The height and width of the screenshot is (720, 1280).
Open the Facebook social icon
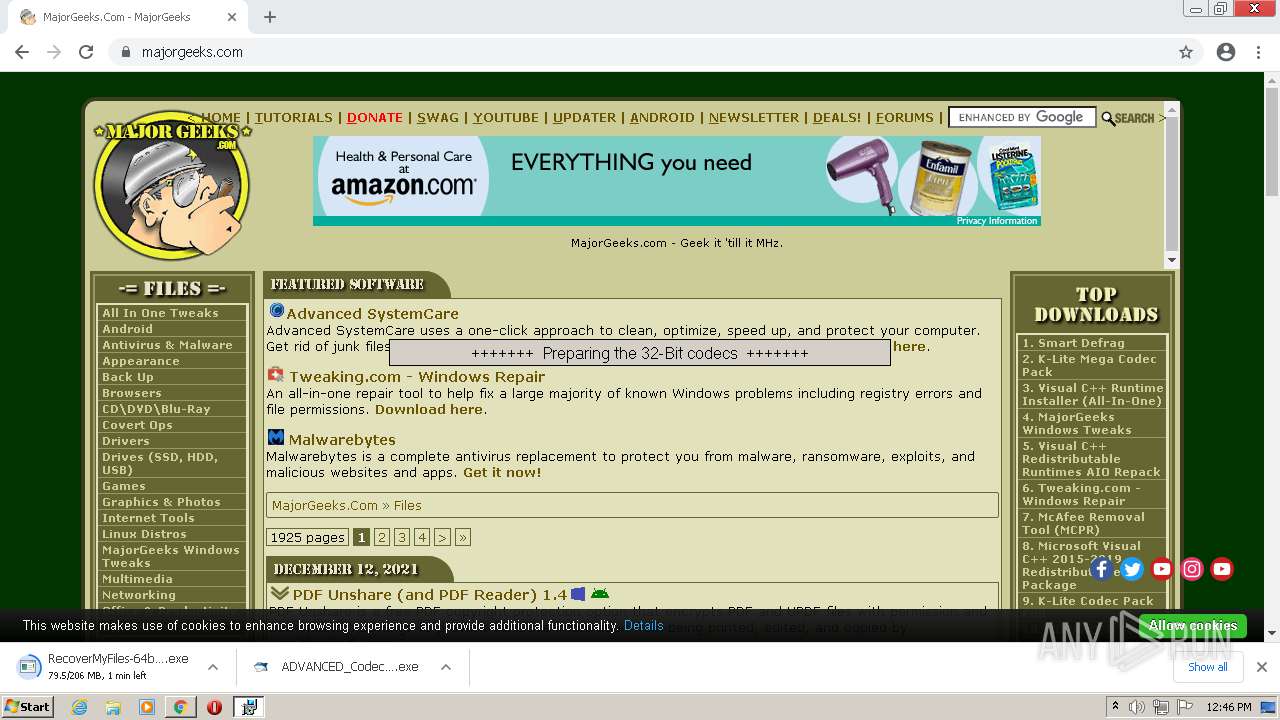1102,569
